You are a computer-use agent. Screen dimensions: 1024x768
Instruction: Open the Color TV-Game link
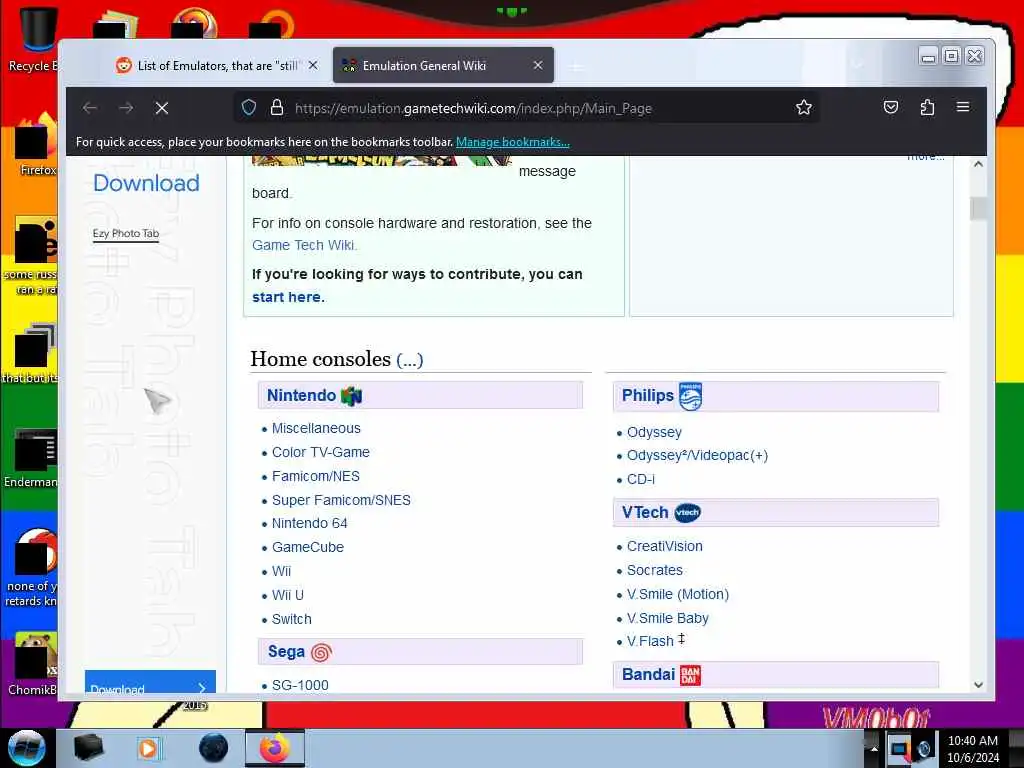point(321,453)
